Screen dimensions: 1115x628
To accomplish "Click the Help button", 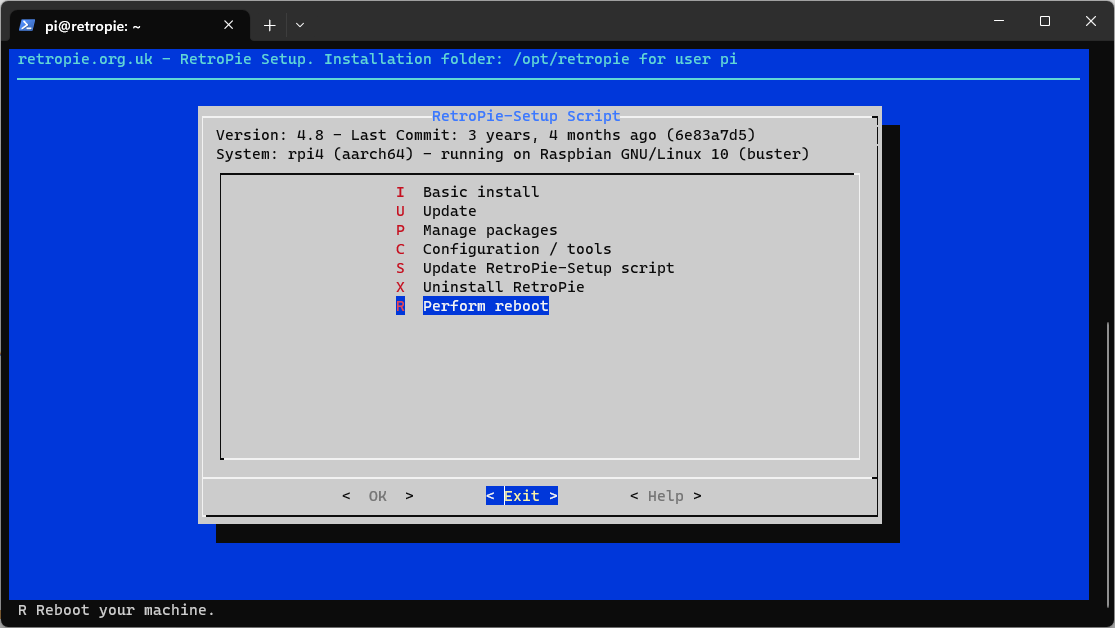I will (666, 496).
